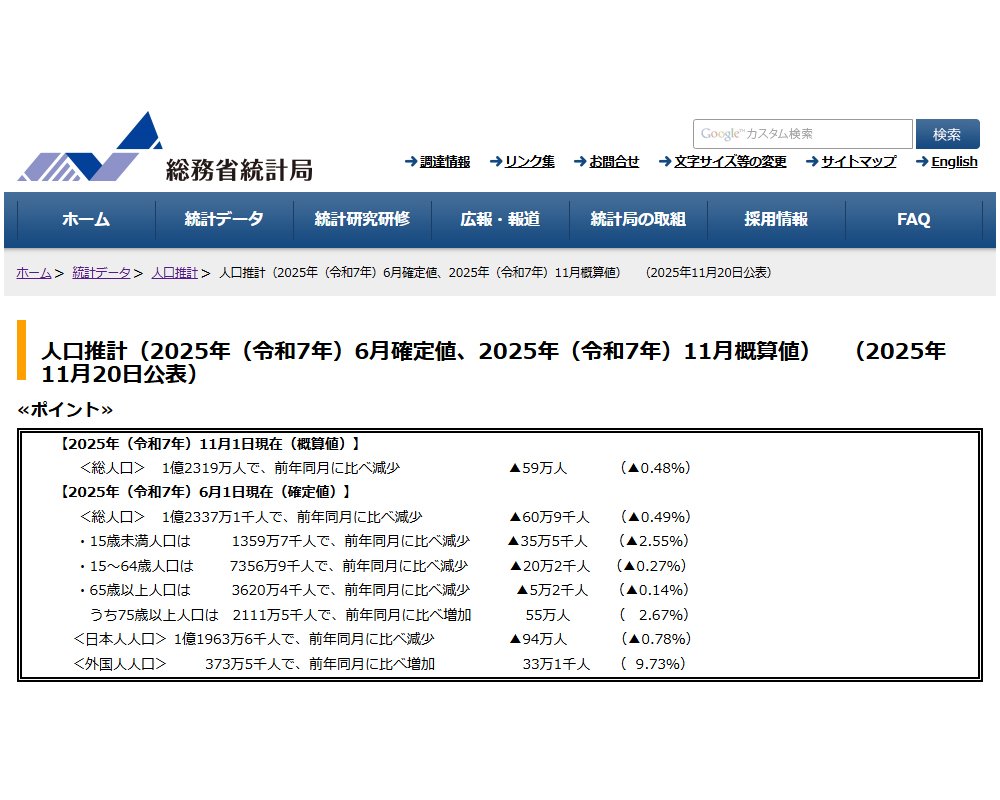Screen dimensions: 1000x800
Task: Focus the Google custom search field
Action: tap(802, 134)
